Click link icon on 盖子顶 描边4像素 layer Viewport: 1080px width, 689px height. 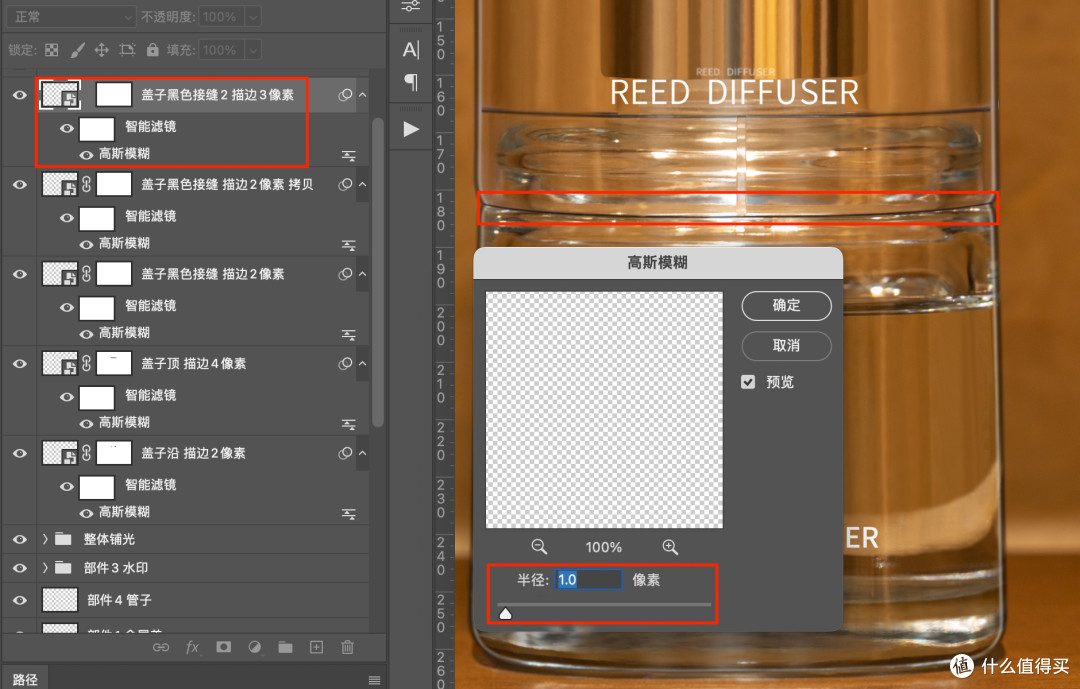87,363
